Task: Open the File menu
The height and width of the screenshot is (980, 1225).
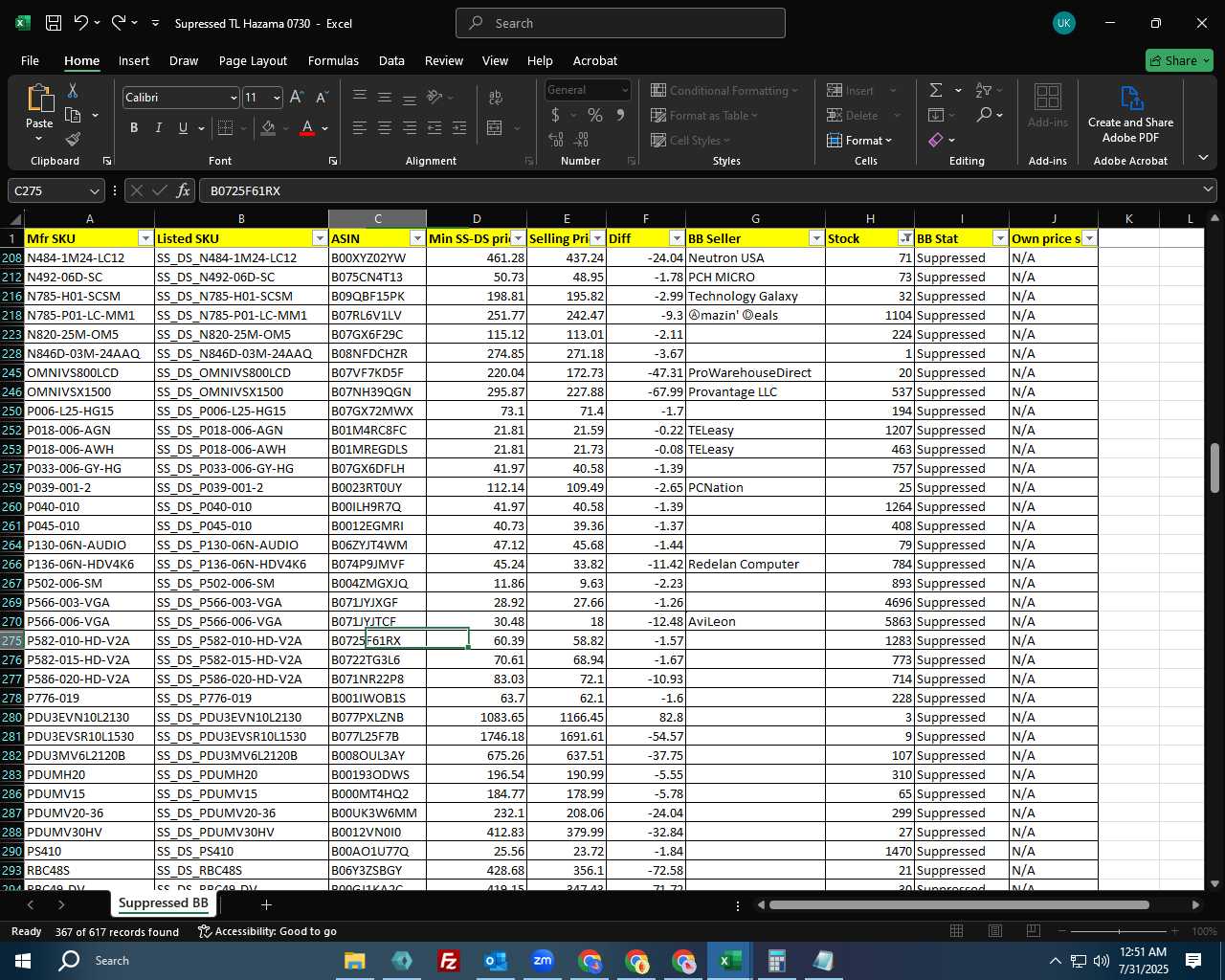Action: [30, 60]
